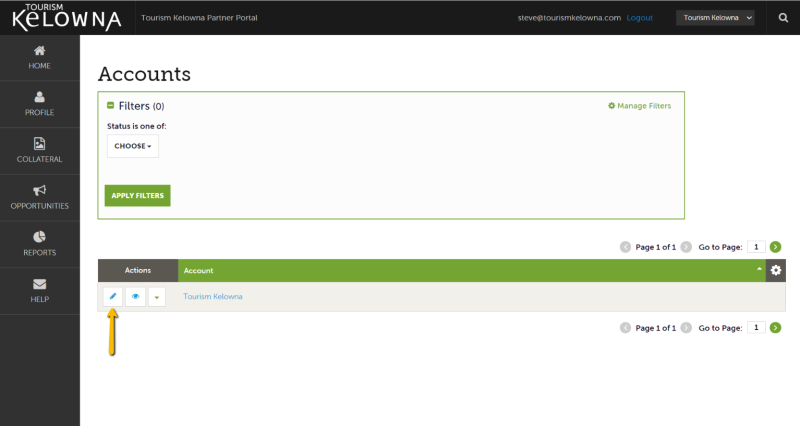This screenshot has height=426, width=800.
Task: Click the Tourism Kelowna Partner Portal title
Action: 199,18
